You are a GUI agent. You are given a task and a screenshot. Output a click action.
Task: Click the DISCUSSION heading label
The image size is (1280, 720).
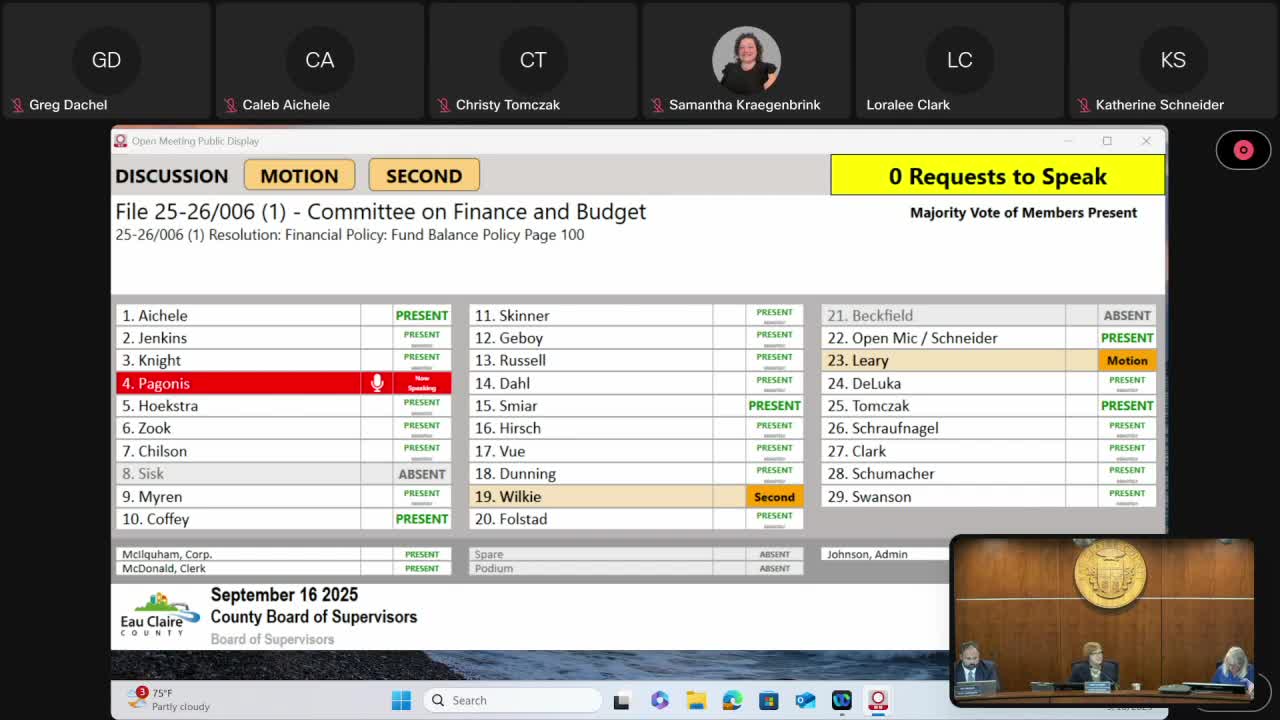pos(172,176)
